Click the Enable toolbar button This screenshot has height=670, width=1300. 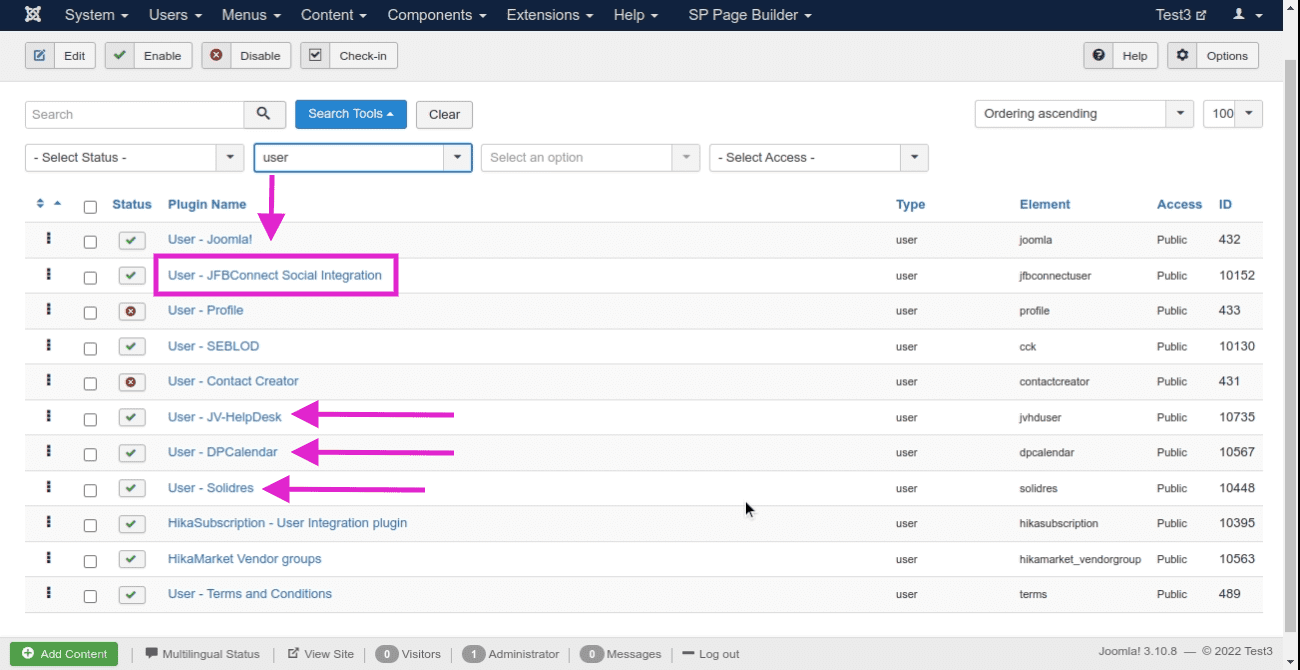click(x=149, y=56)
